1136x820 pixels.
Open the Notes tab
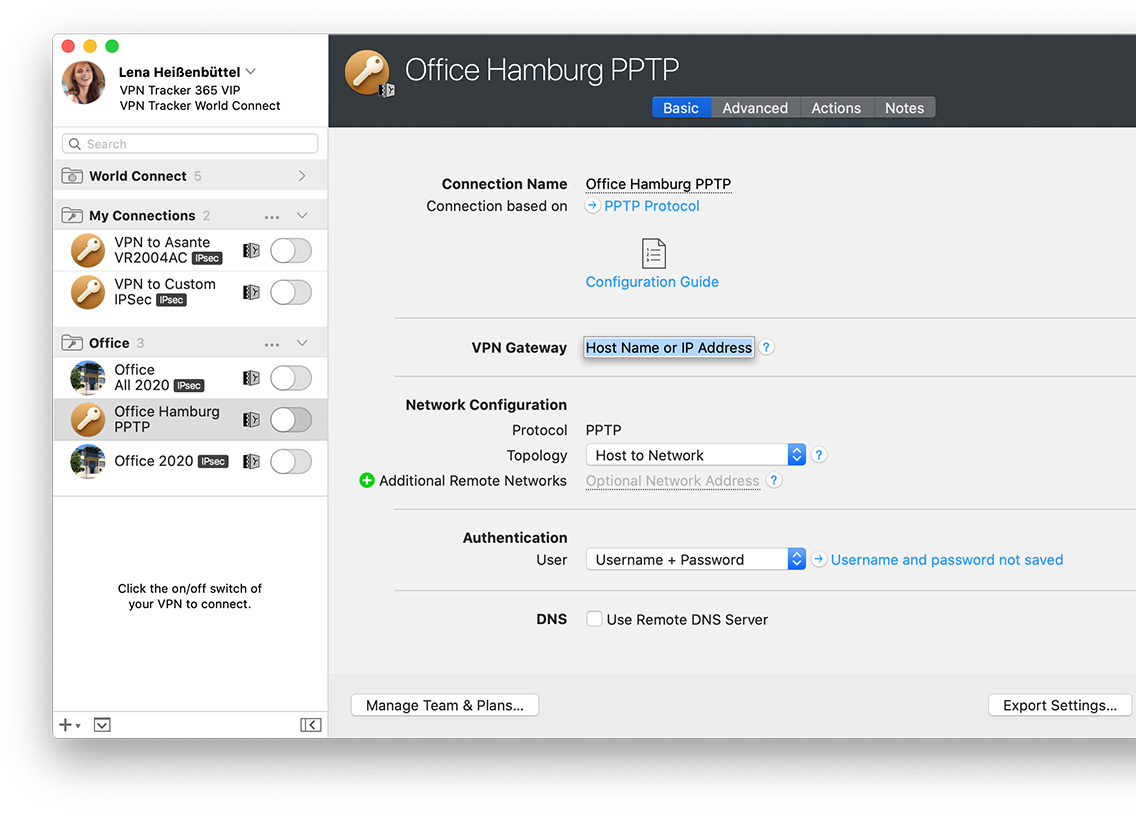pyautogui.click(x=904, y=108)
